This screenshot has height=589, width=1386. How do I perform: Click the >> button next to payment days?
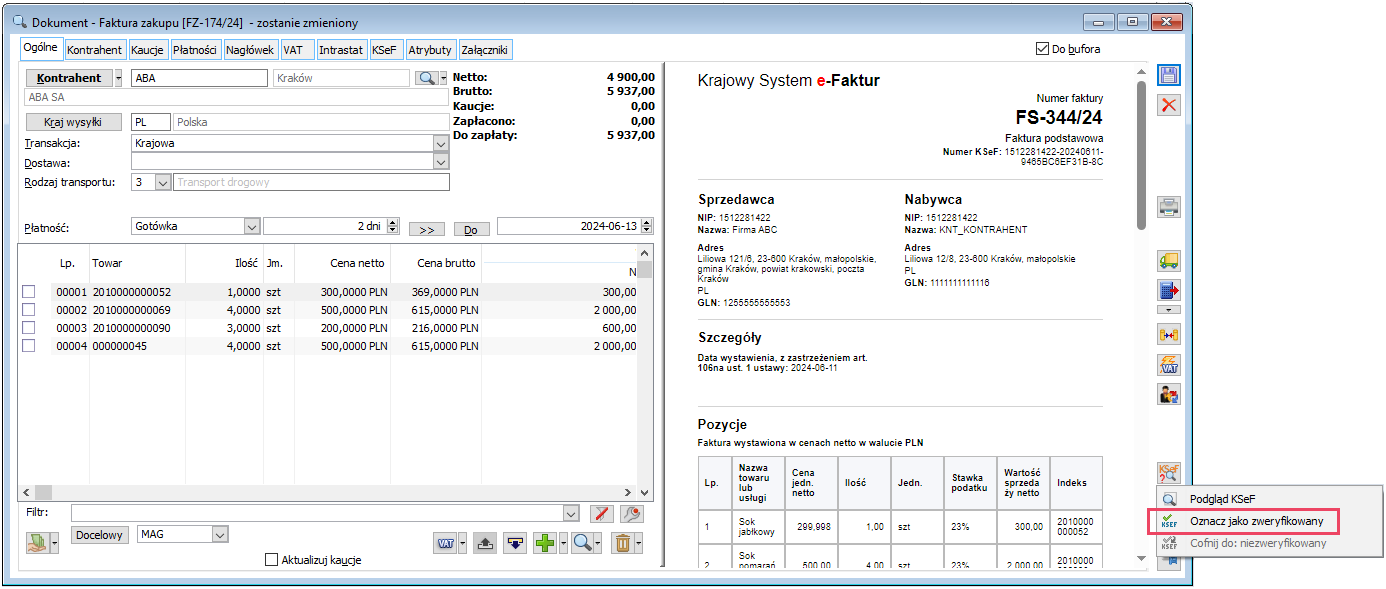click(426, 229)
